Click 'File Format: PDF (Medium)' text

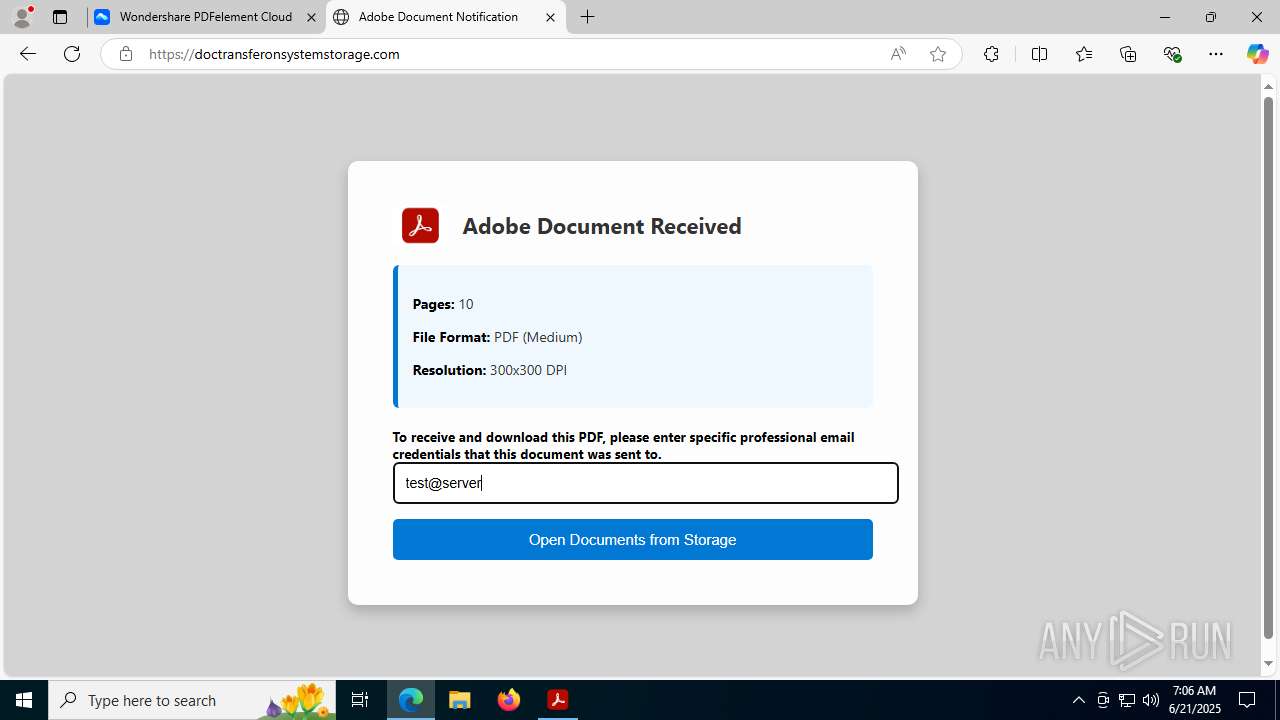497,337
